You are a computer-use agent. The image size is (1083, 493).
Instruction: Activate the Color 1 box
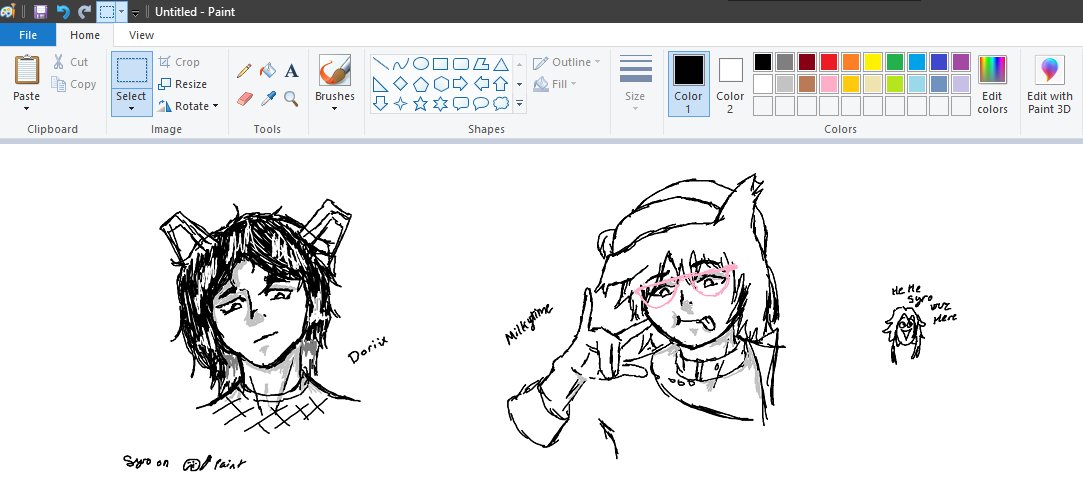pyautogui.click(x=688, y=84)
